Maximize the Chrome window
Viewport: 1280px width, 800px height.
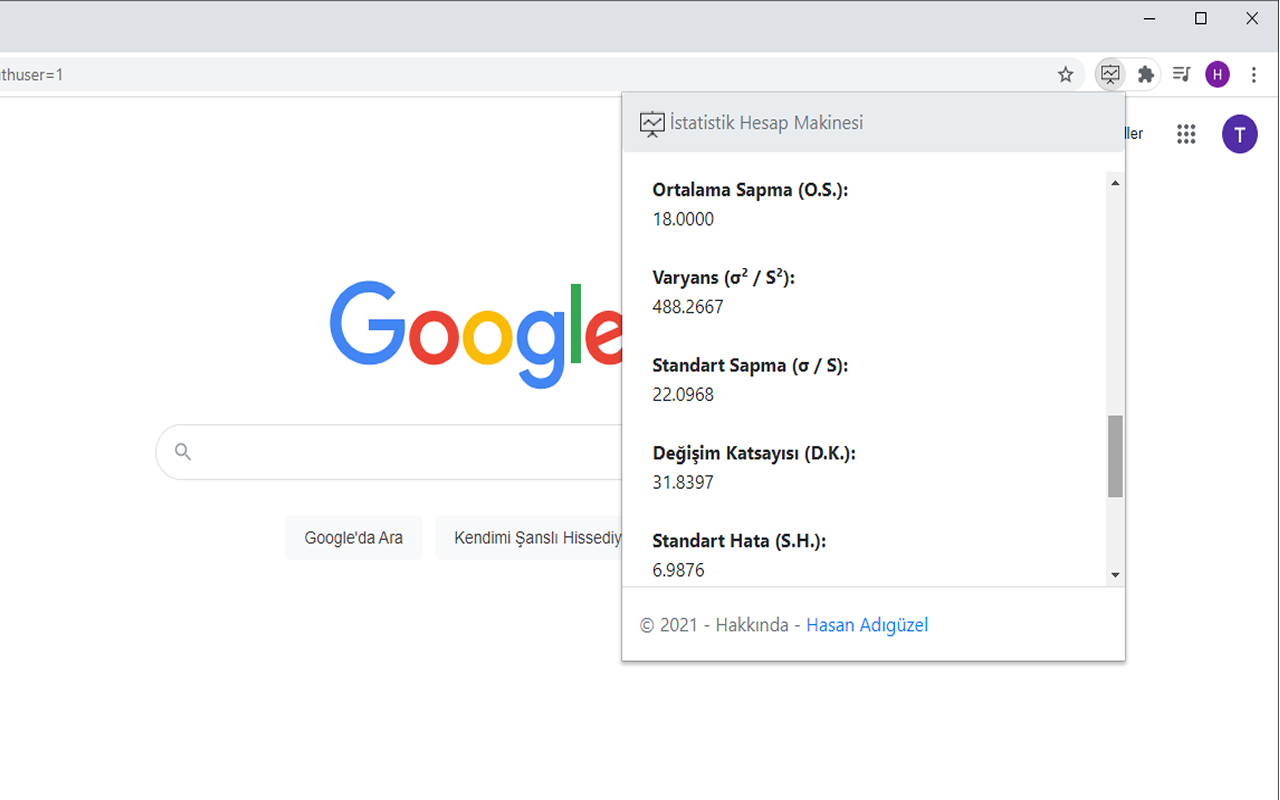1201,18
